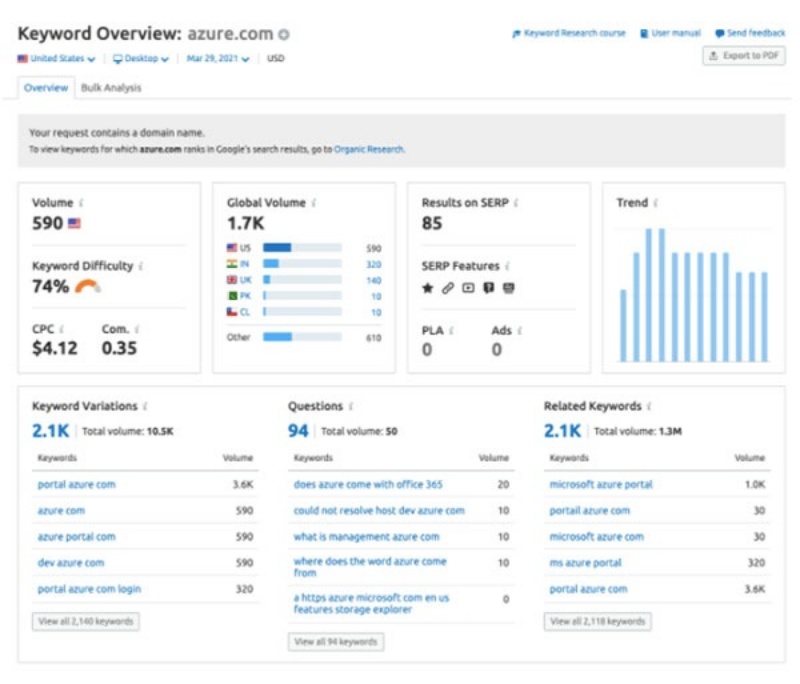Click the Related Keywords info icon

649,407
